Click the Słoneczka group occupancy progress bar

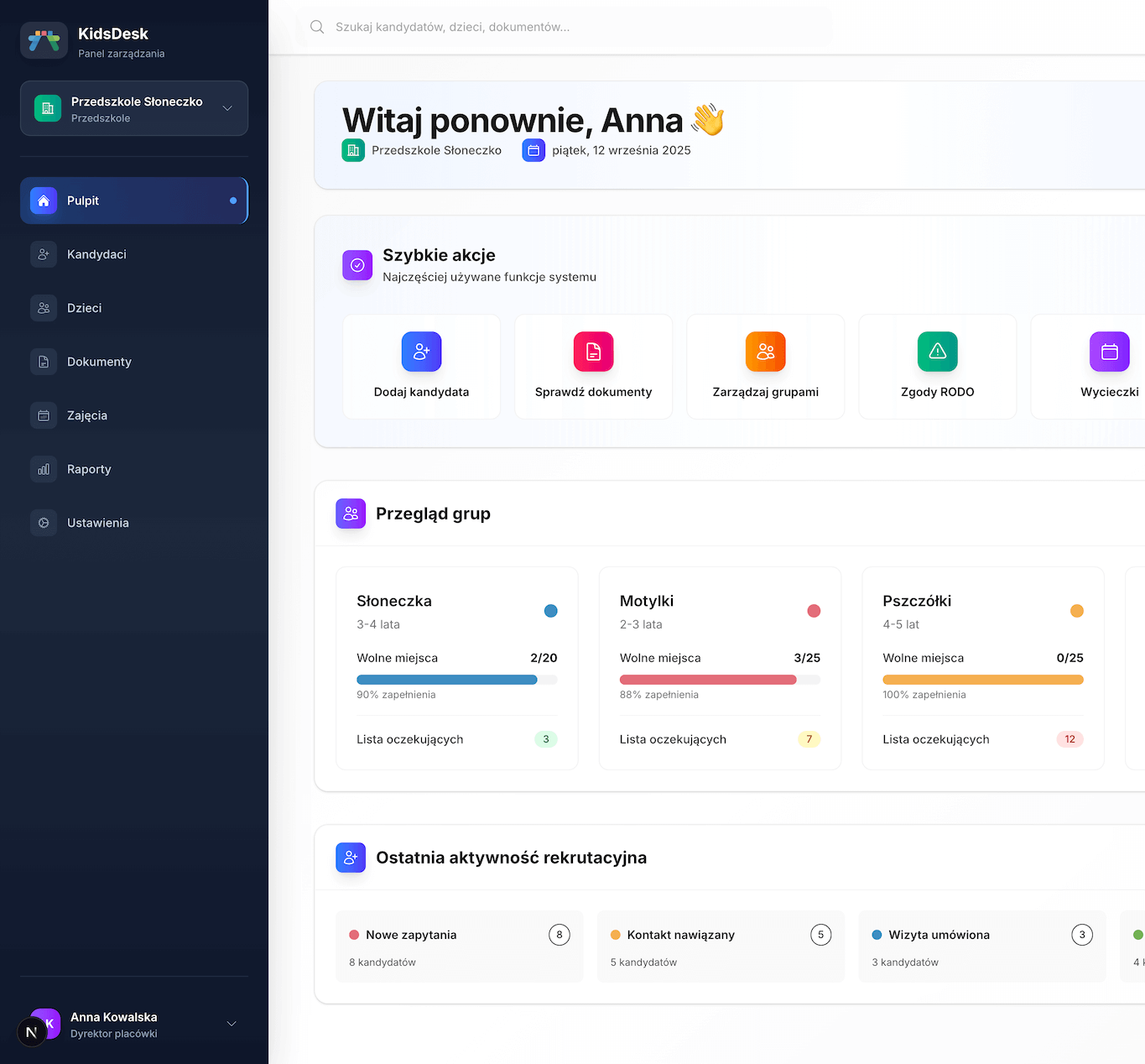tap(456, 680)
